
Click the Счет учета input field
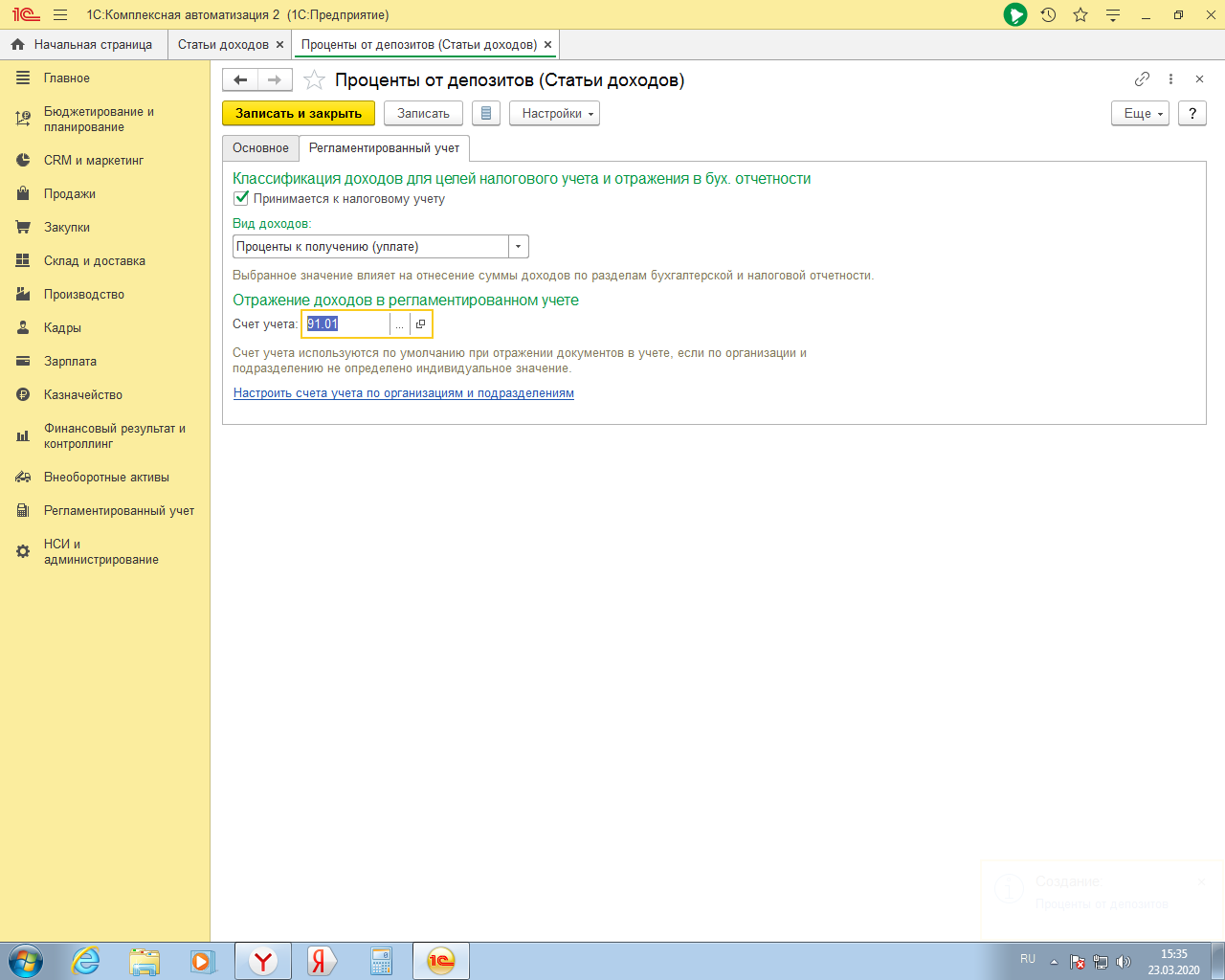(x=346, y=324)
